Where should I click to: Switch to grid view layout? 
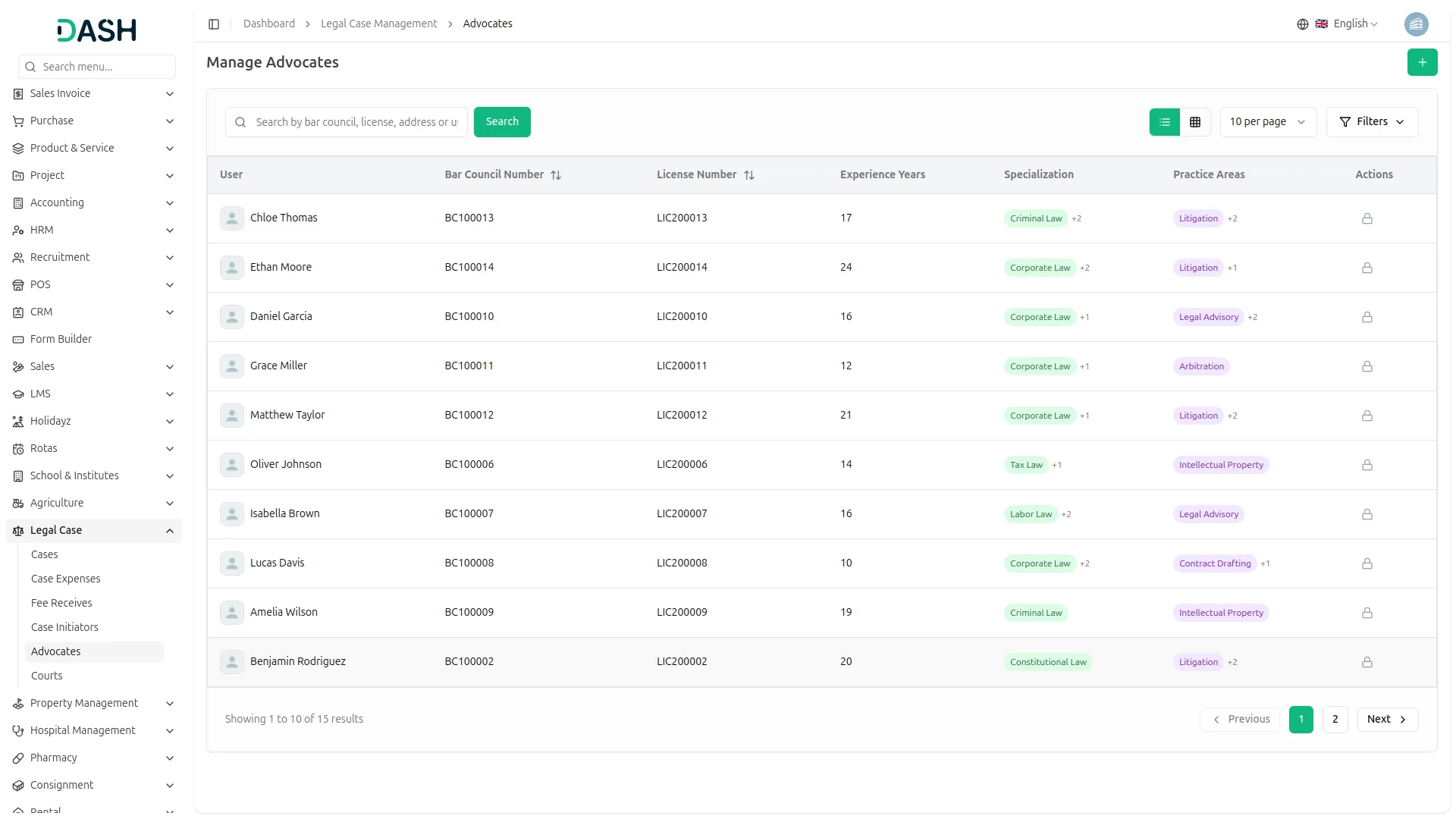click(x=1195, y=122)
